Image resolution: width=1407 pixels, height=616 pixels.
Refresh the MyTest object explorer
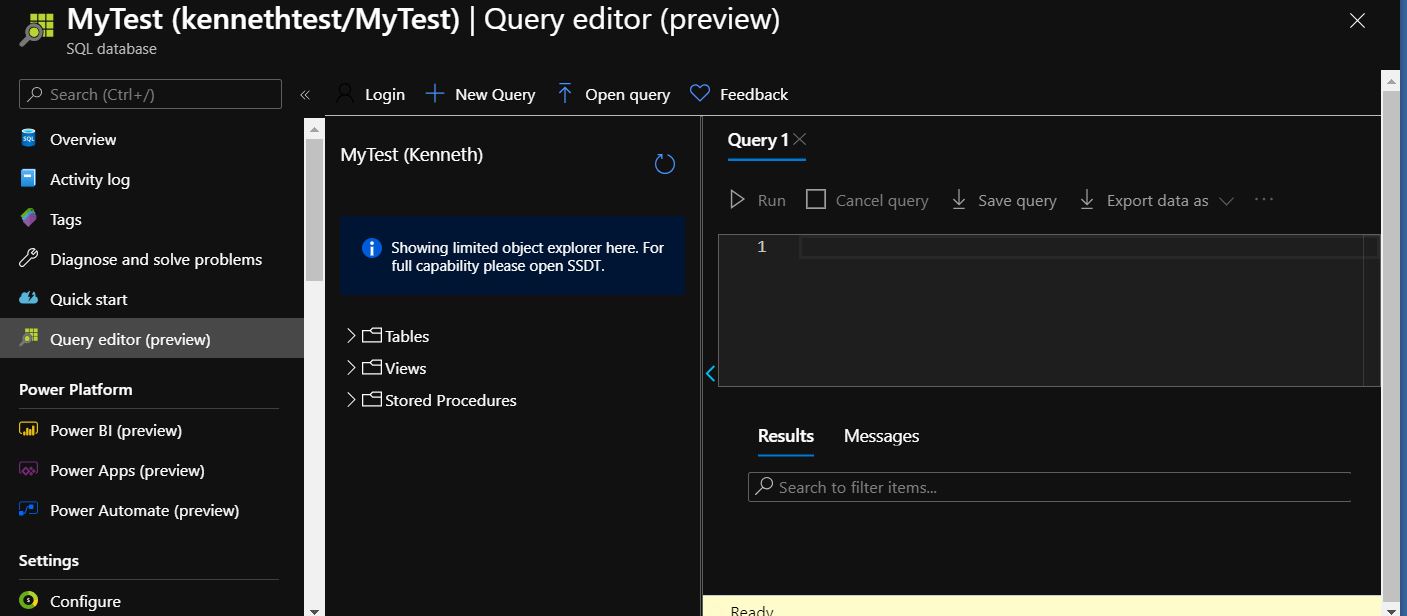[664, 164]
